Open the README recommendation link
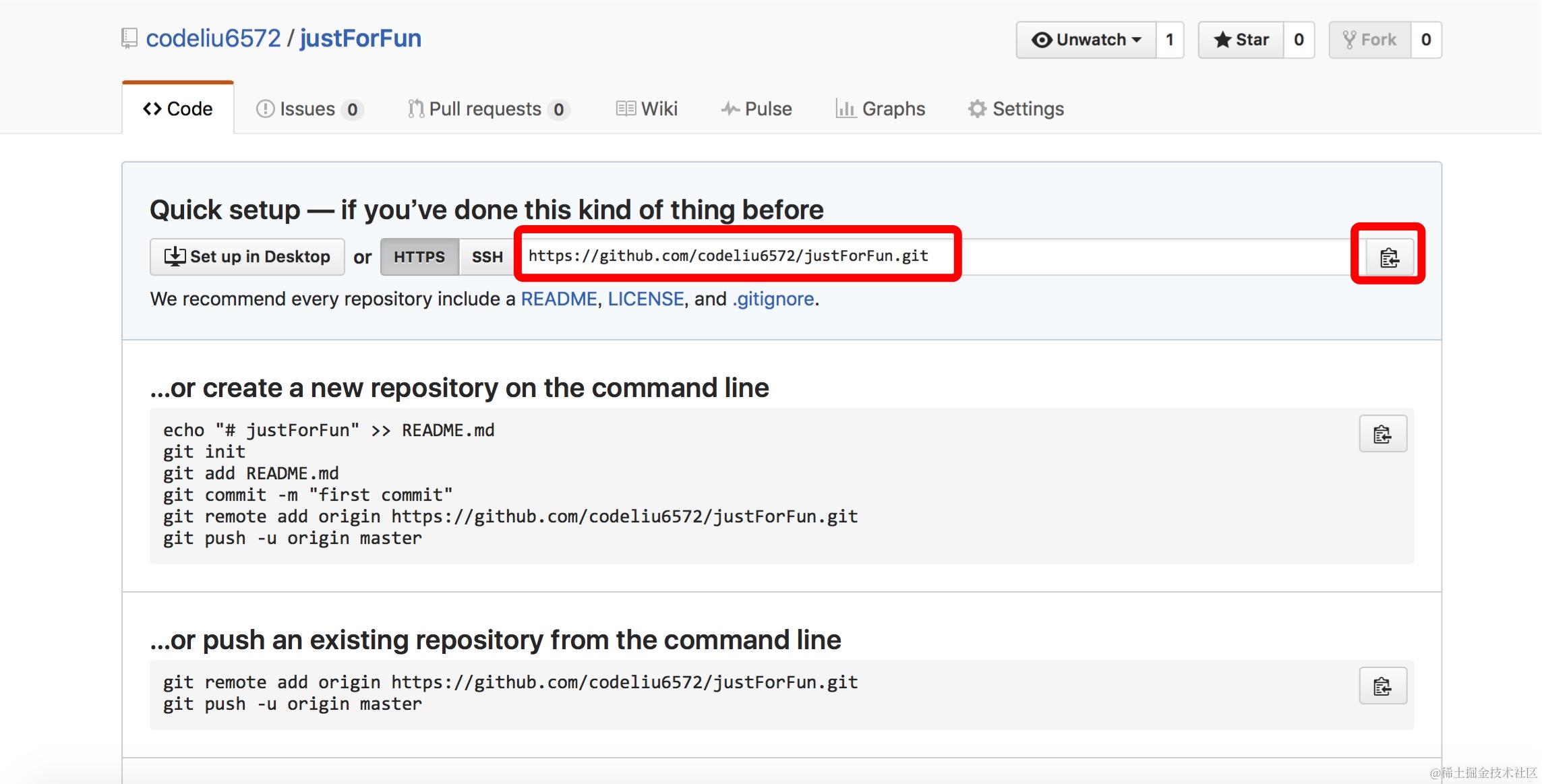Image resolution: width=1542 pixels, height=784 pixels. tap(558, 299)
